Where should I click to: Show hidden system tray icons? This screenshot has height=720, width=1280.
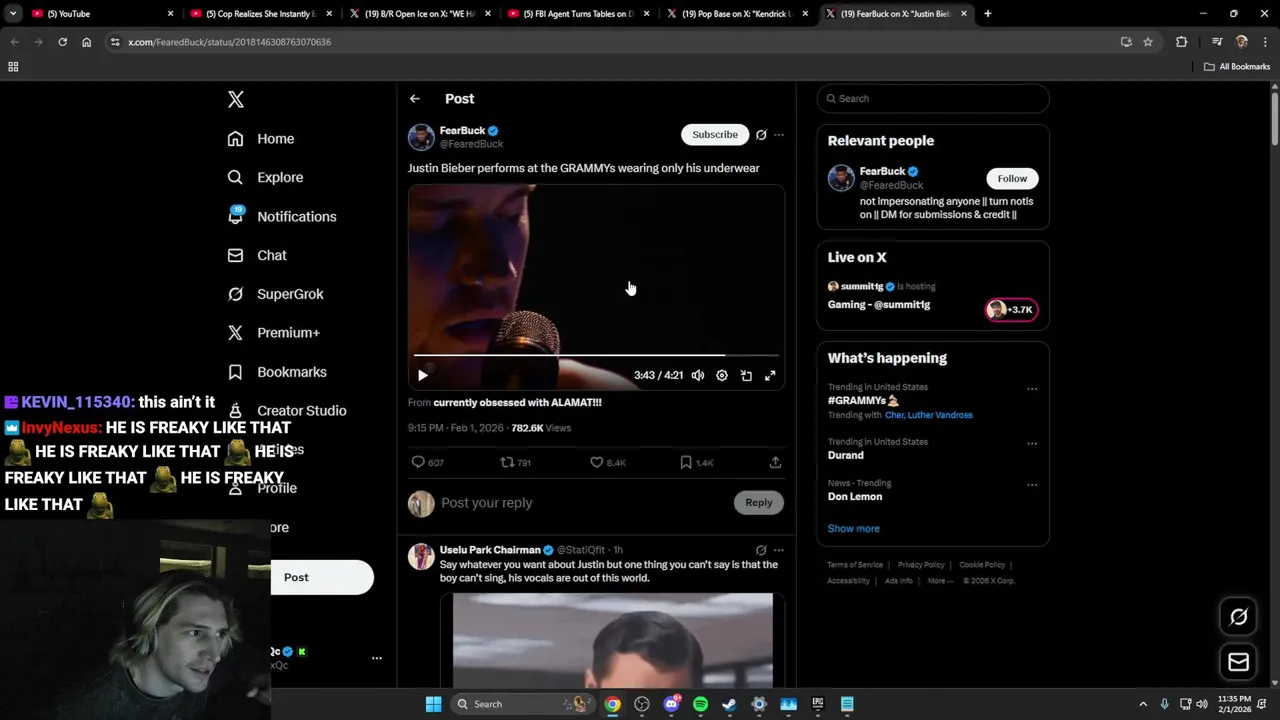tap(1143, 704)
